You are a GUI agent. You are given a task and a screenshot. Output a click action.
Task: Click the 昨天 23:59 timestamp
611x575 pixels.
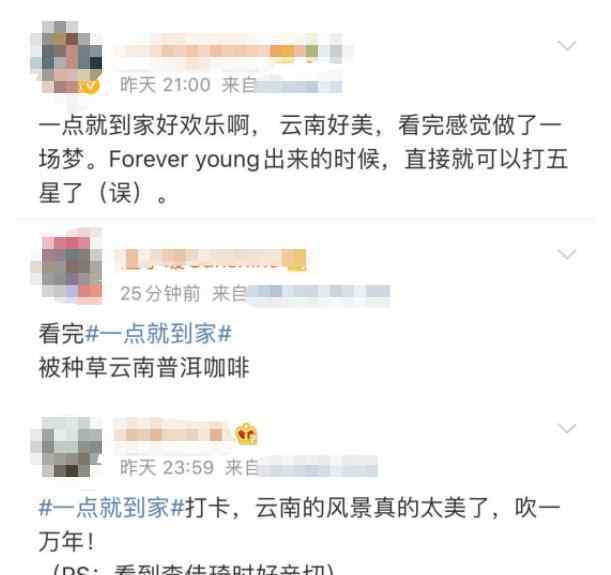[167, 467]
